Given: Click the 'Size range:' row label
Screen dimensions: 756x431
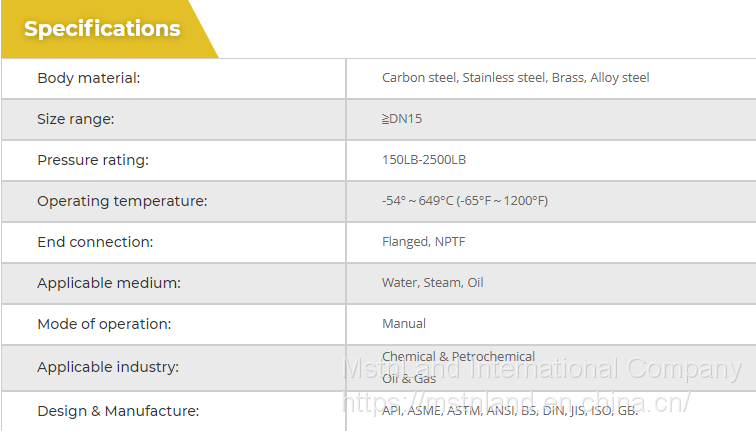Looking at the screenshot, I should pos(76,119).
